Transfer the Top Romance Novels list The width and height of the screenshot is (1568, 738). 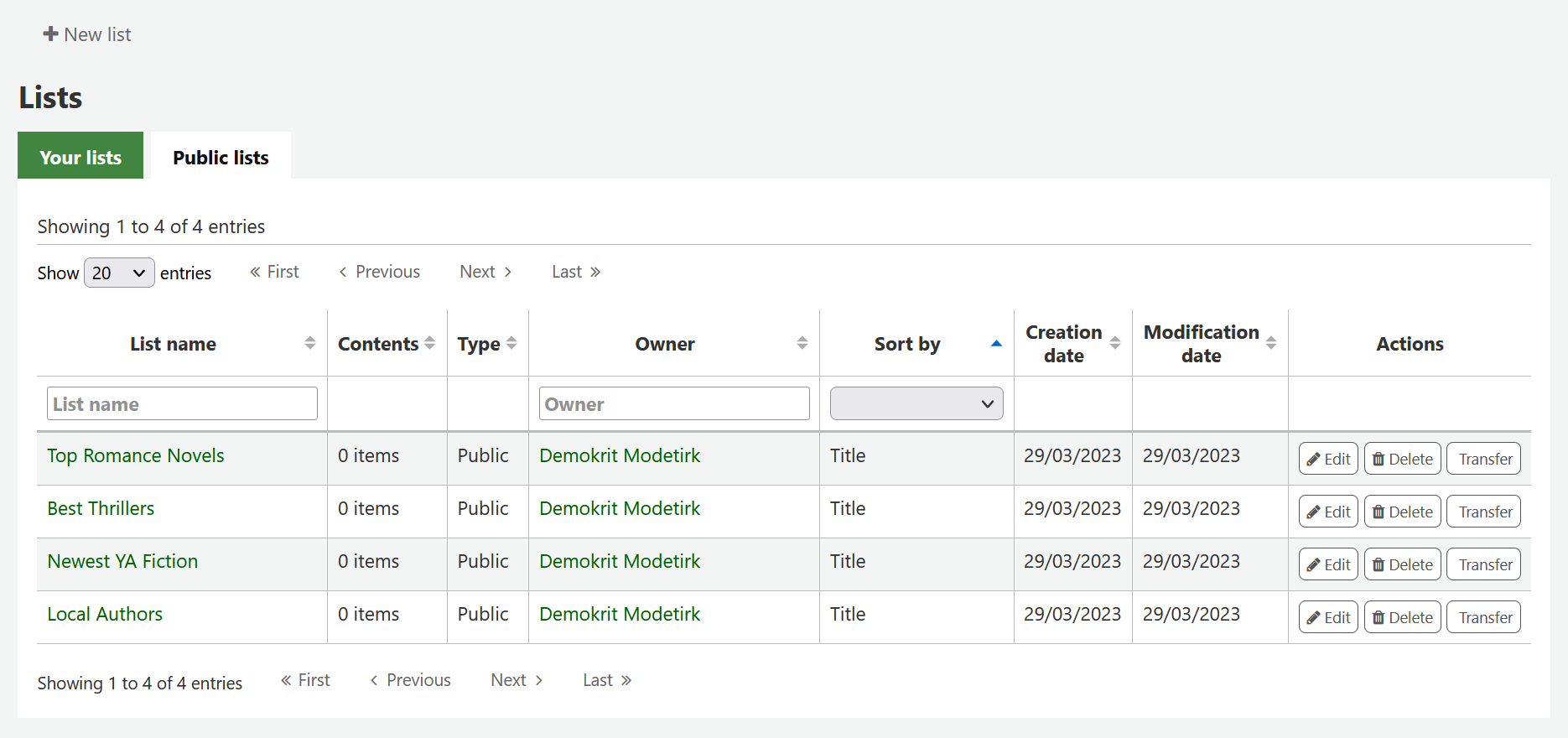1484,459
